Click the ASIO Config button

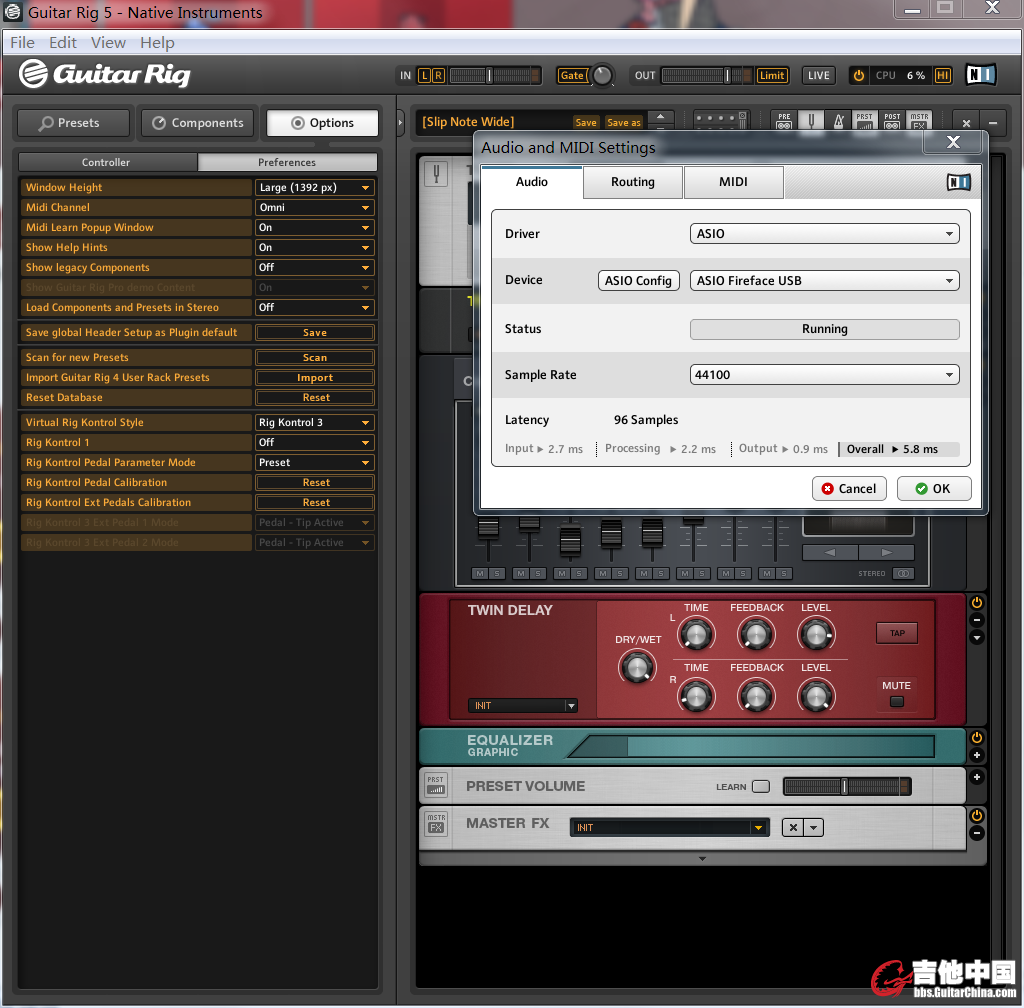638,281
